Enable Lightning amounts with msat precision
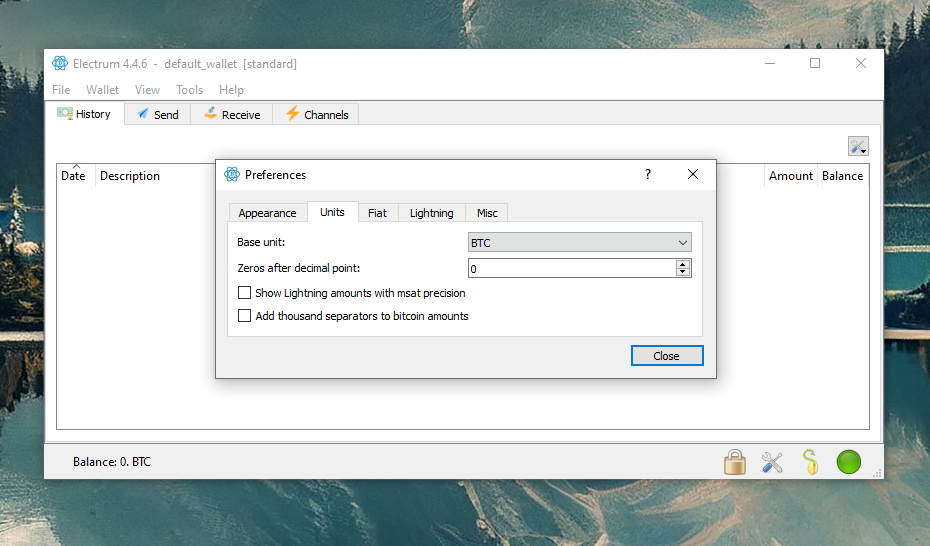Image resolution: width=930 pixels, height=546 pixels. click(245, 293)
